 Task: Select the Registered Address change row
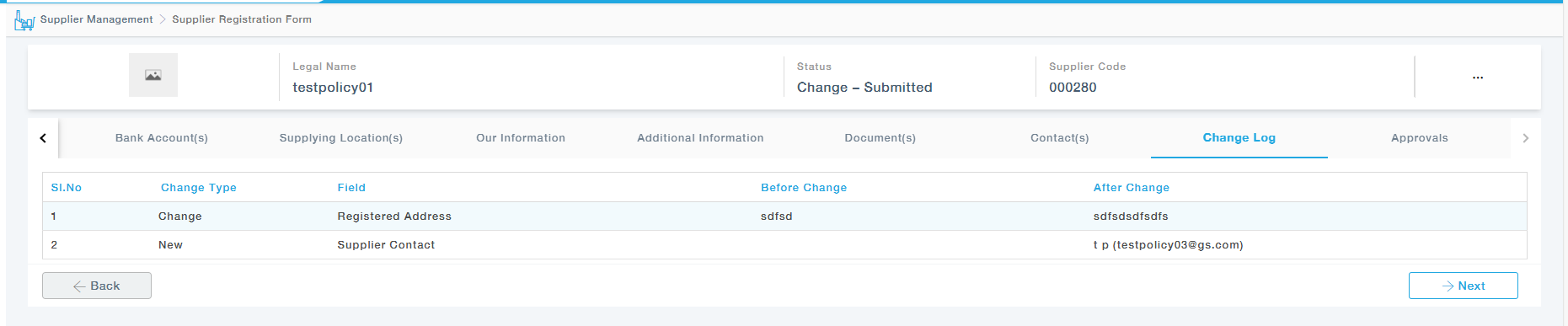[x=784, y=216]
